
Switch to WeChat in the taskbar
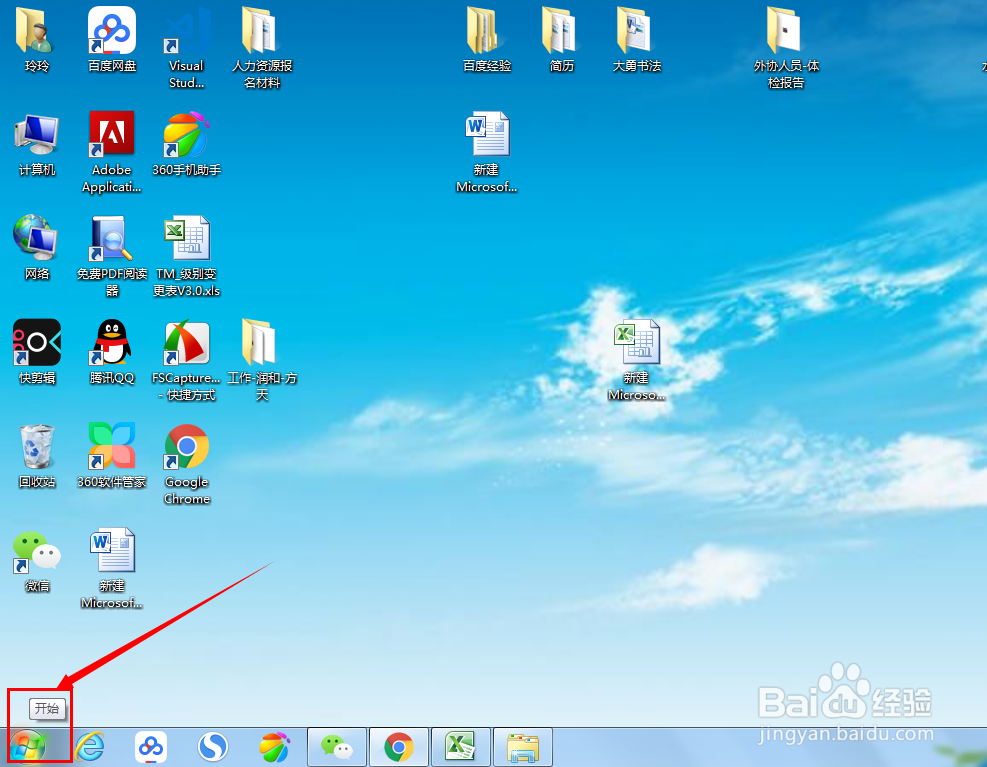[337, 747]
